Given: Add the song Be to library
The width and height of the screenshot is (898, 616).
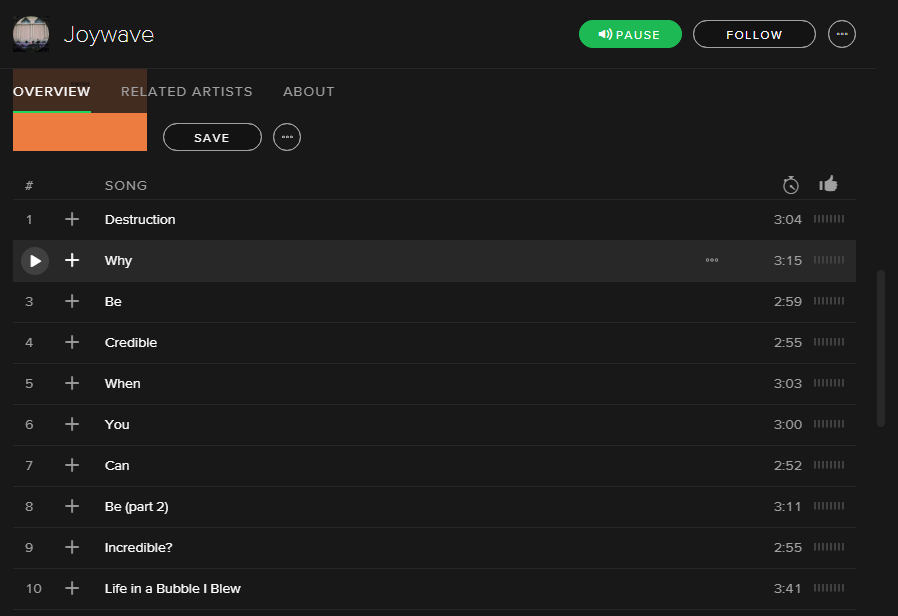Looking at the screenshot, I should coord(72,301).
